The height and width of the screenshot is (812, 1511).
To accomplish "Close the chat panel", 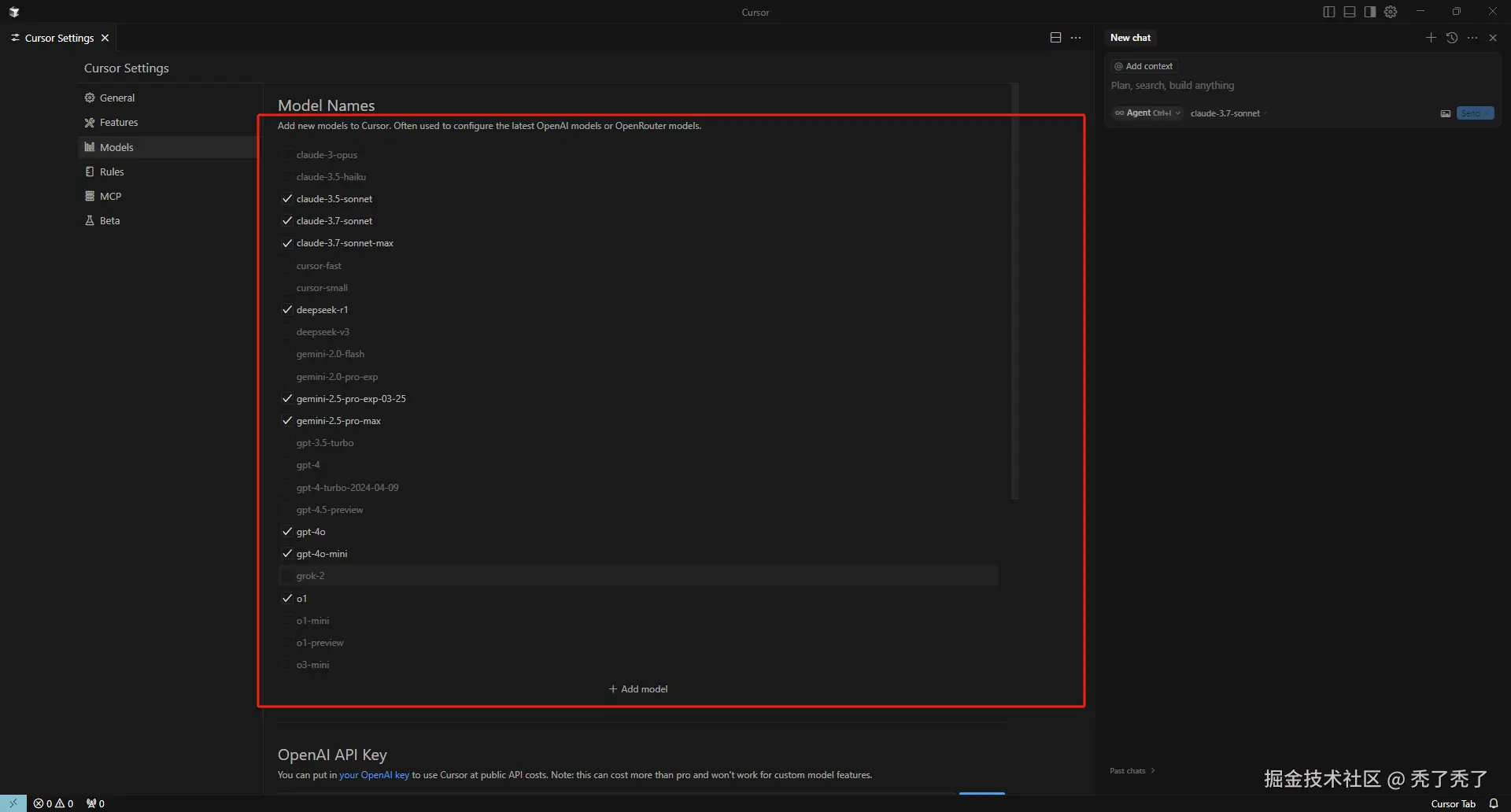I will (1493, 38).
